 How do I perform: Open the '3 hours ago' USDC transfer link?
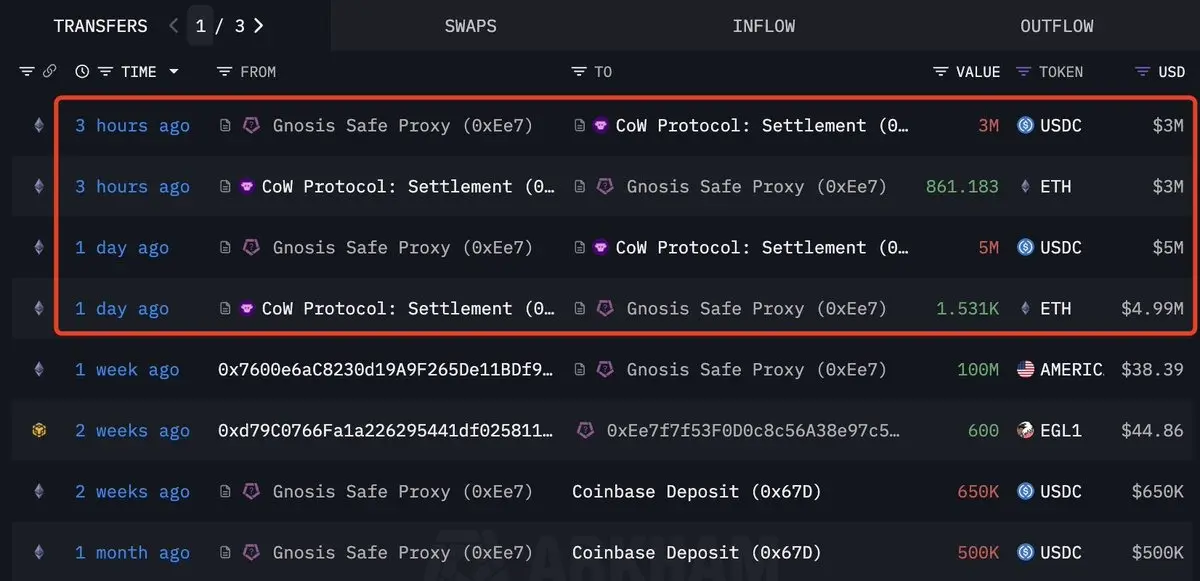132,126
